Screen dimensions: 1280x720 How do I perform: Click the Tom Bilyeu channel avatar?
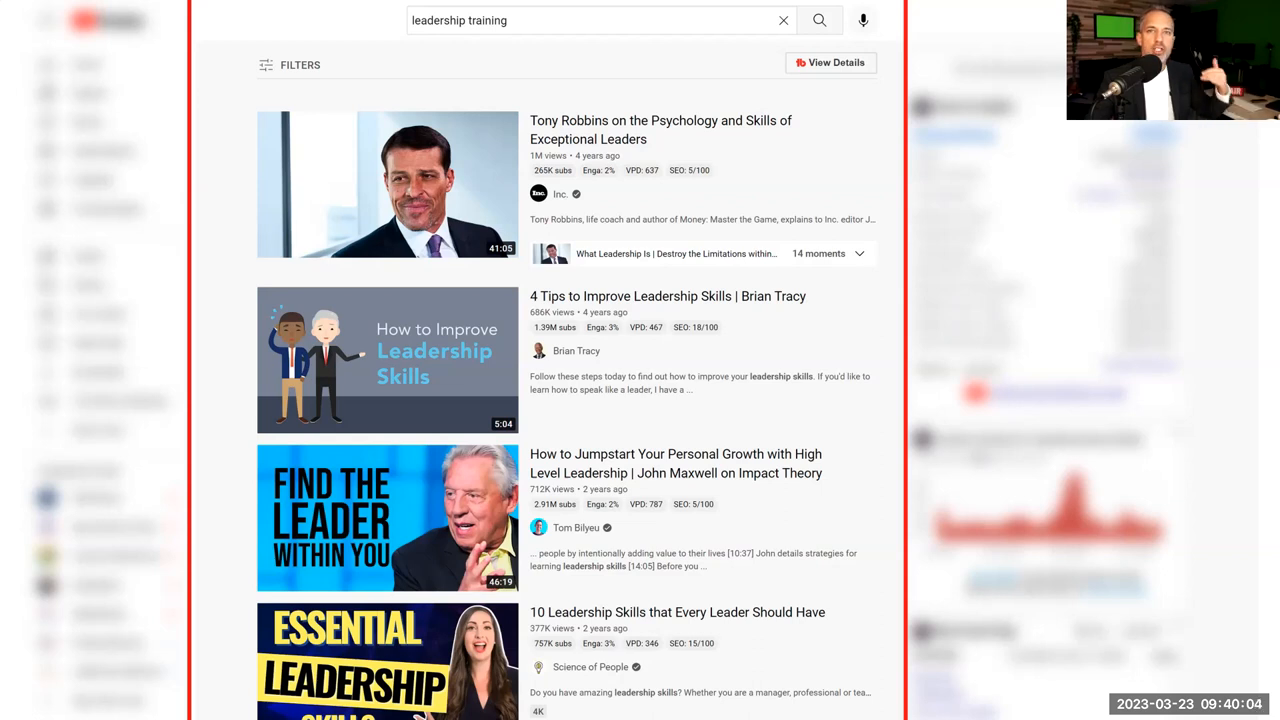(539, 528)
